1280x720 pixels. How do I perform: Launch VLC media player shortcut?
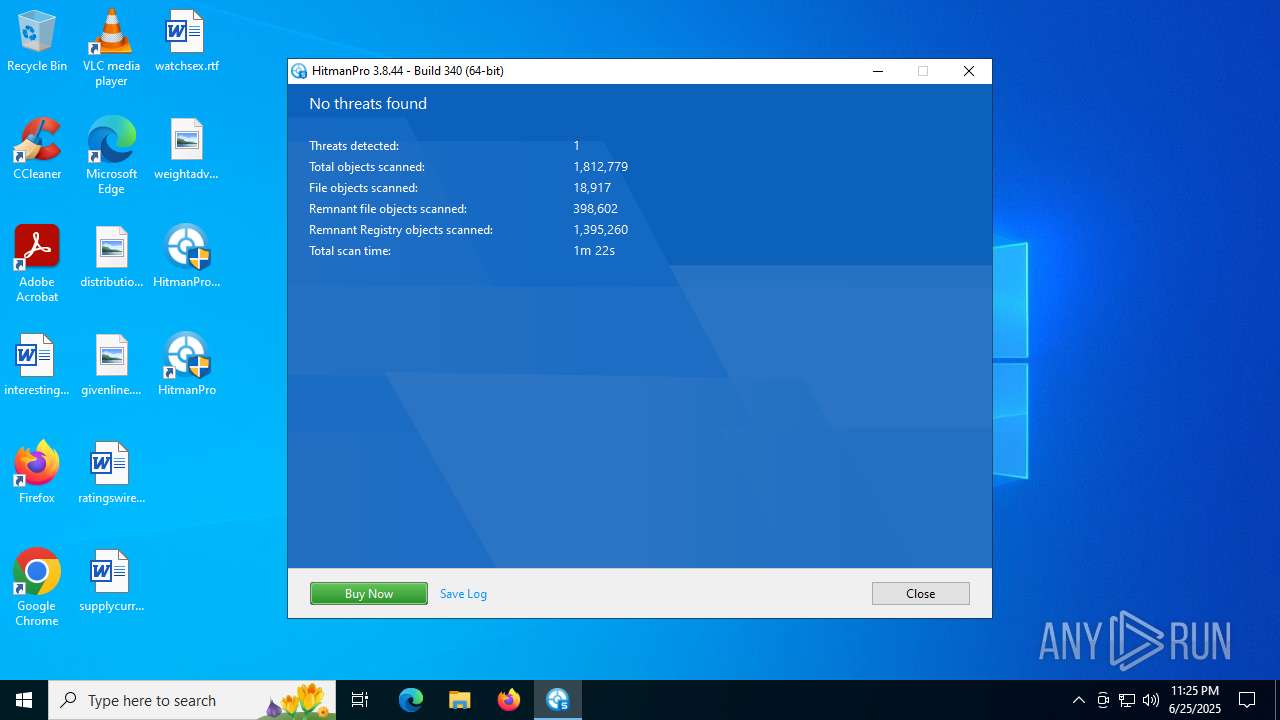pos(111,48)
